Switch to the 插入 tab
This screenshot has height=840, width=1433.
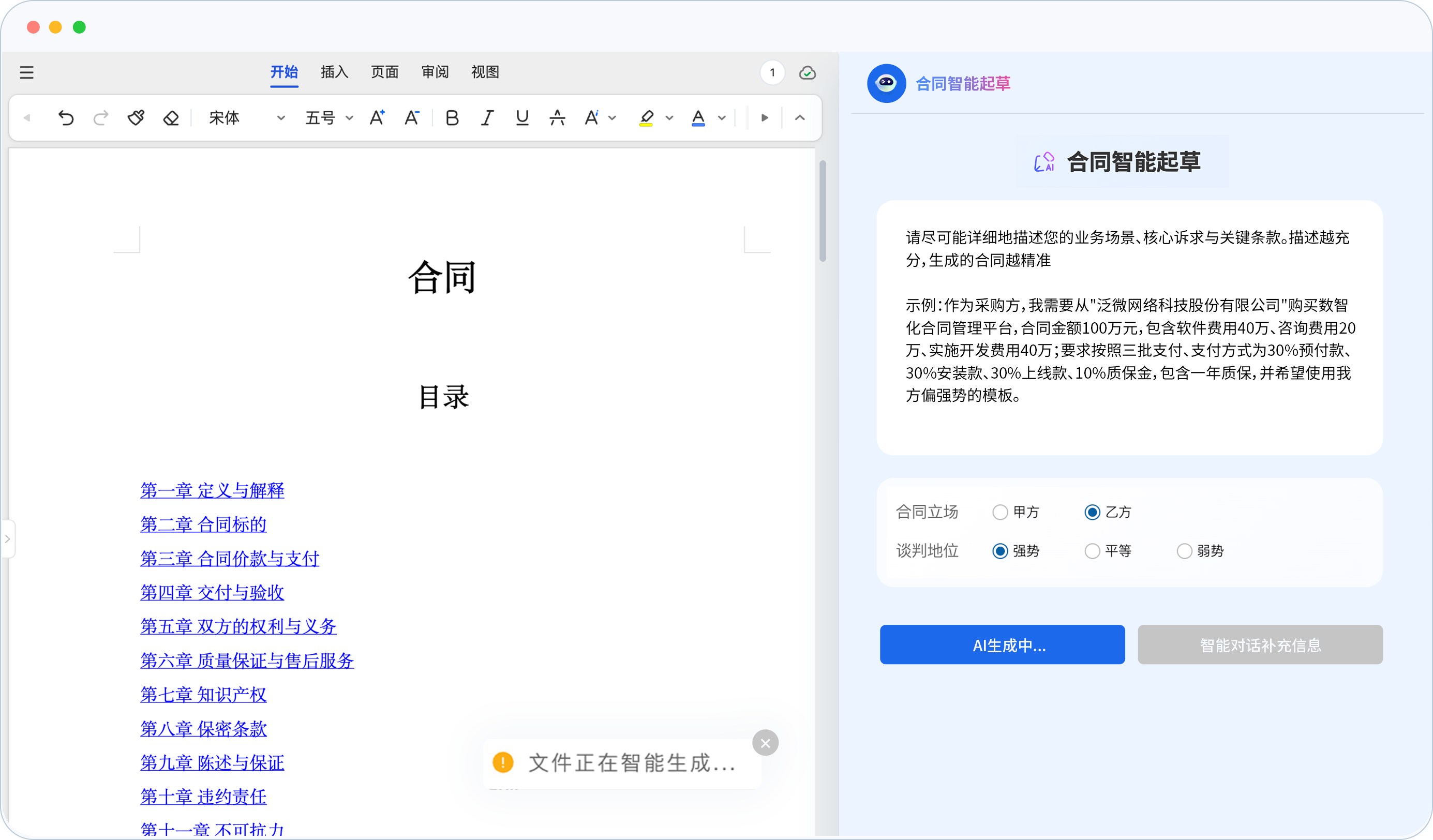334,72
